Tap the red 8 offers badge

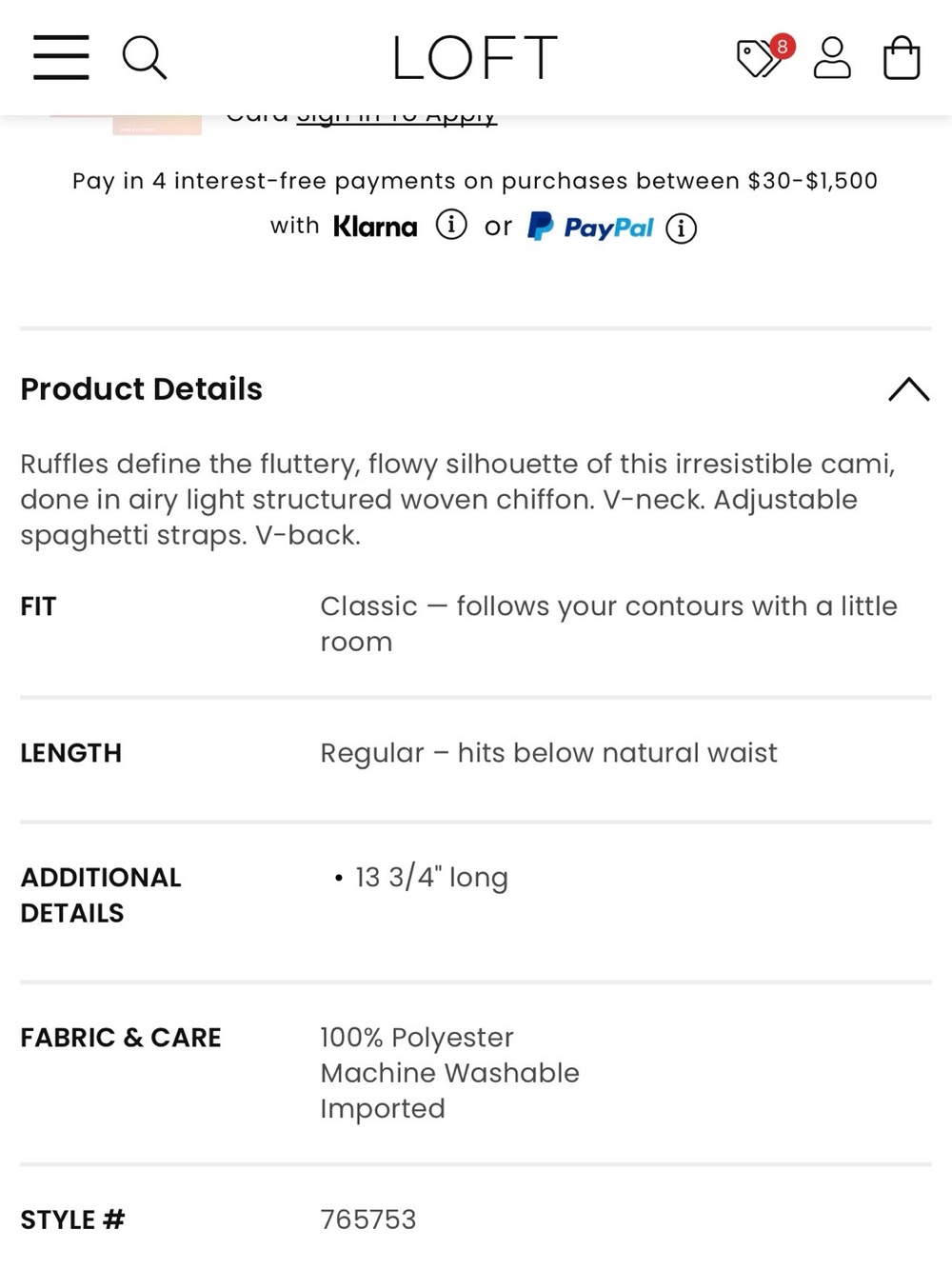click(783, 46)
